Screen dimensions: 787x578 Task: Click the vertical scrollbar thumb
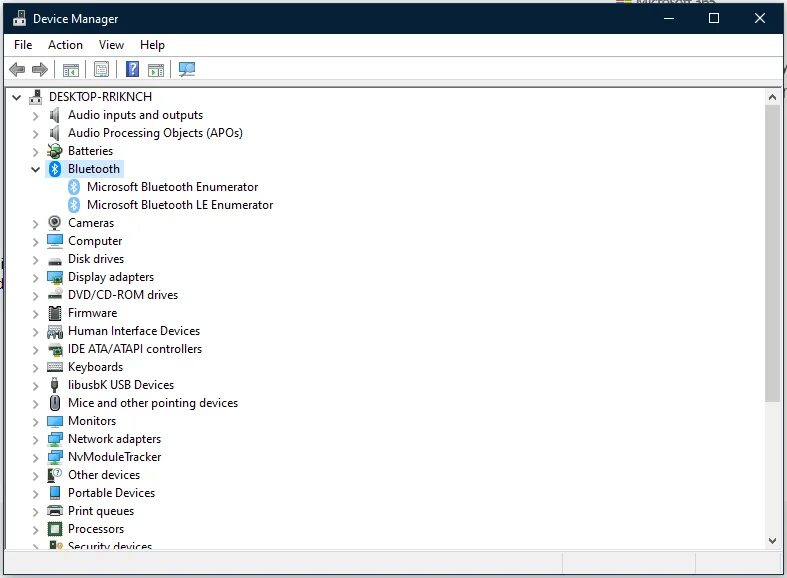772,253
